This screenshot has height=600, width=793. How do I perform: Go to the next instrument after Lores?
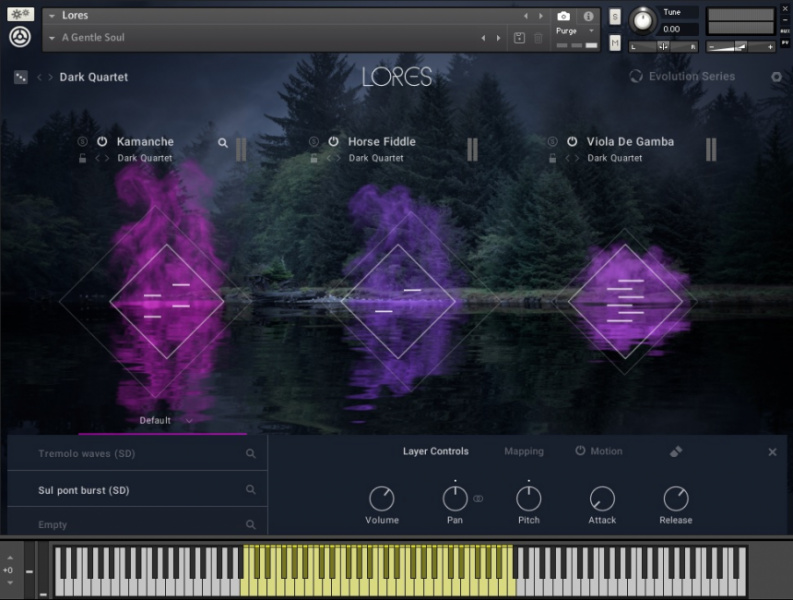(x=541, y=16)
